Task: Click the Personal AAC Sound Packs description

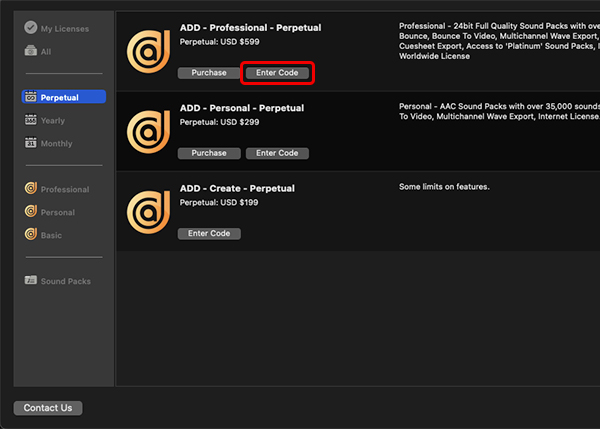Action: tap(499, 111)
